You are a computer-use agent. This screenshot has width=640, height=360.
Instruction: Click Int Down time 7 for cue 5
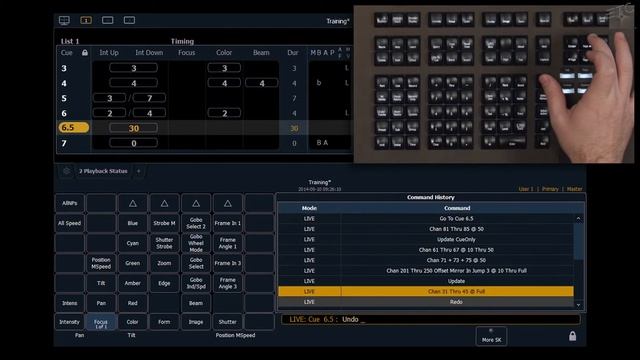coord(149,98)
